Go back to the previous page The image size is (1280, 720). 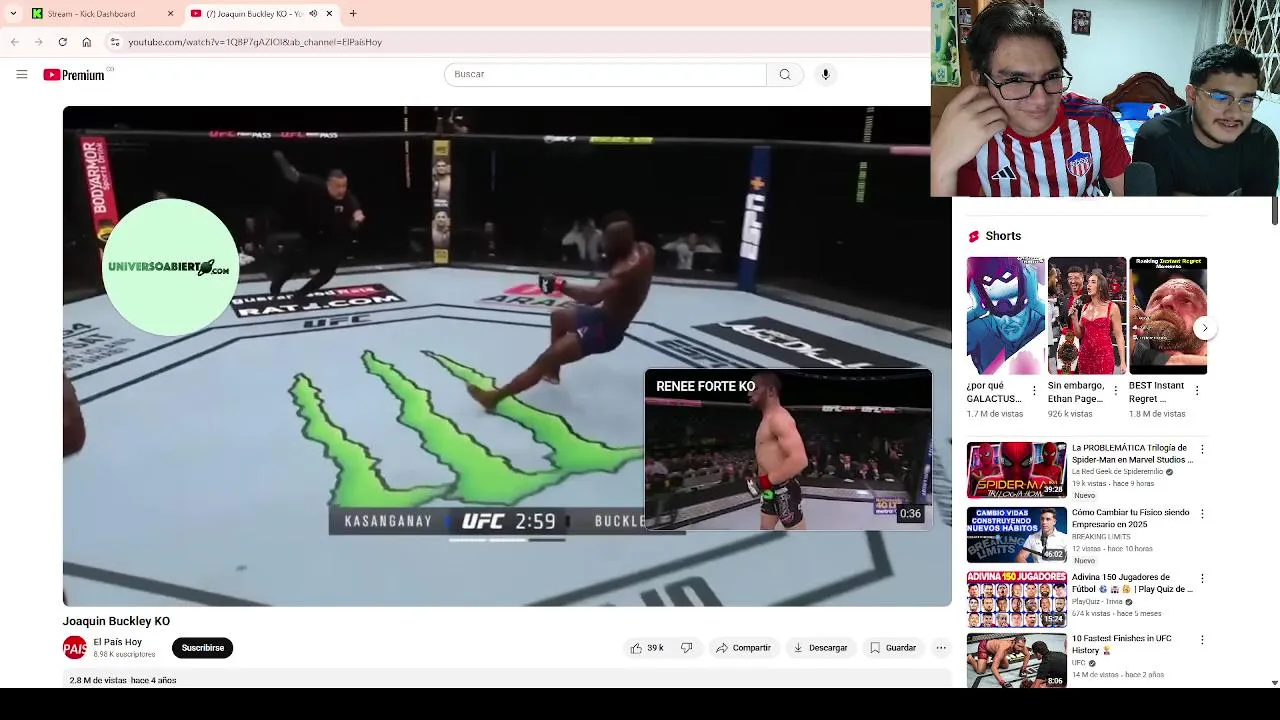click(x=14, y=42)
